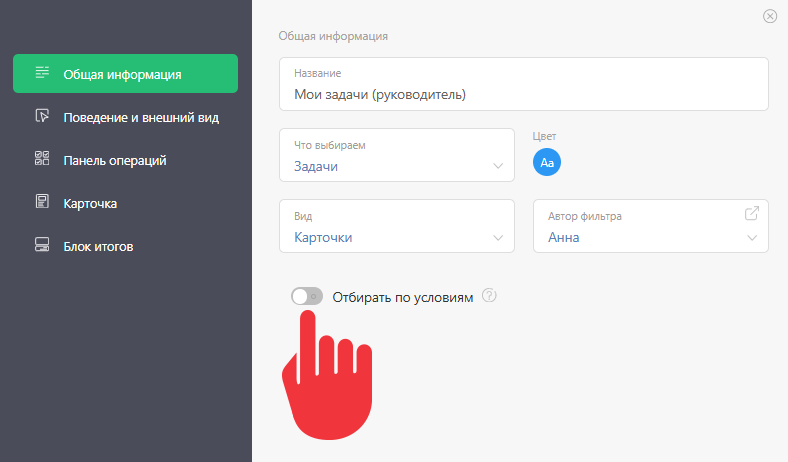This screenshot has width=788, height=462.
Task: Toggle the Отбирать по условиям switch
Action: [307, 296]
